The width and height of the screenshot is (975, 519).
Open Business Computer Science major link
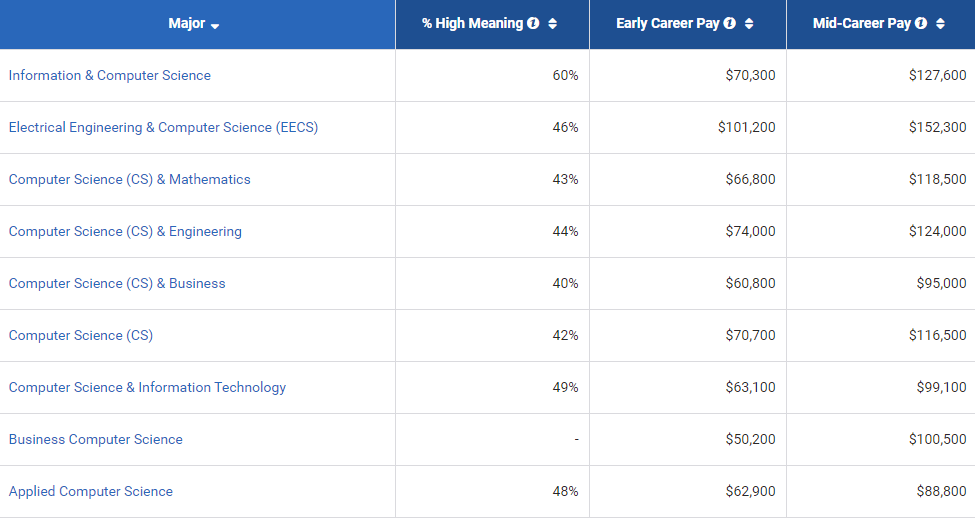[96, 440]
